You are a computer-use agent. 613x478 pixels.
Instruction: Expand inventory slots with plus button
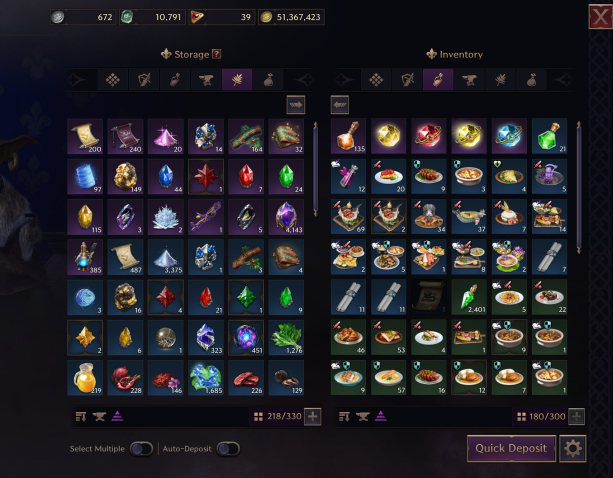click(x=576, y=417)
